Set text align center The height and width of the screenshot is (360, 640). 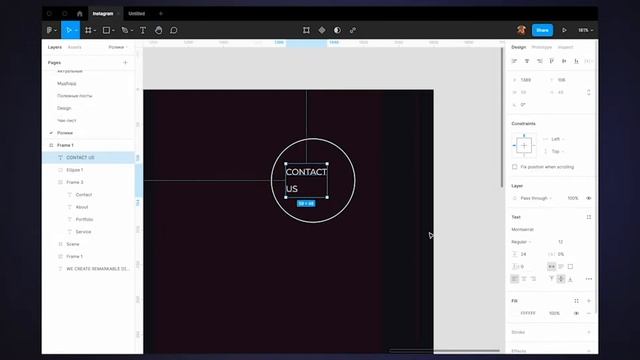(x=524, y=279)
